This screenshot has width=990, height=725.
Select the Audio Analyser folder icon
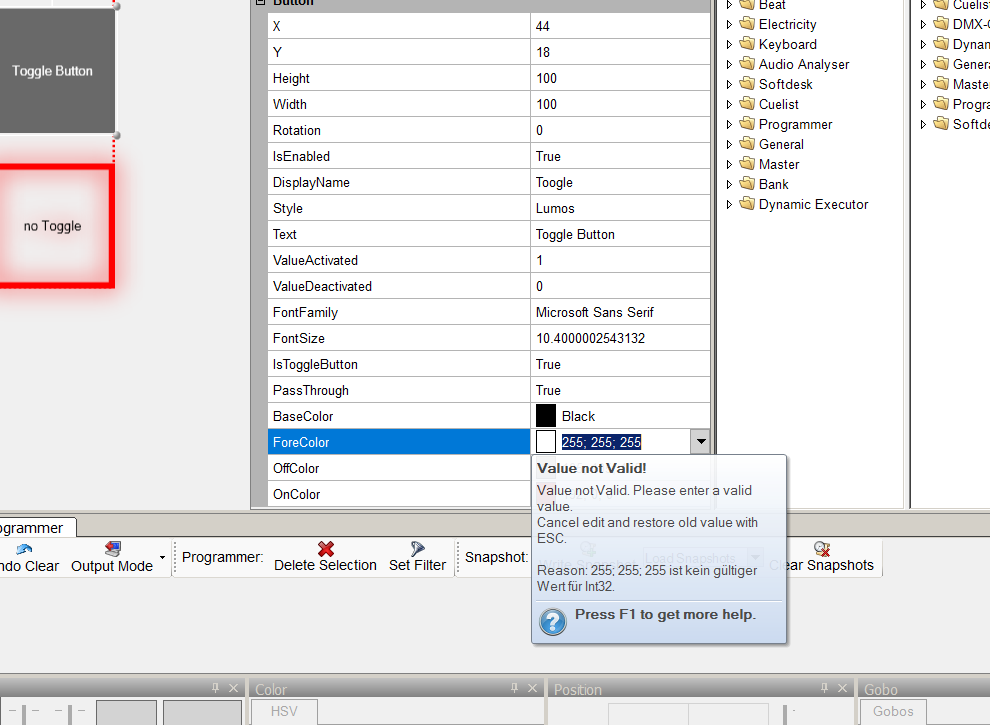747,64
